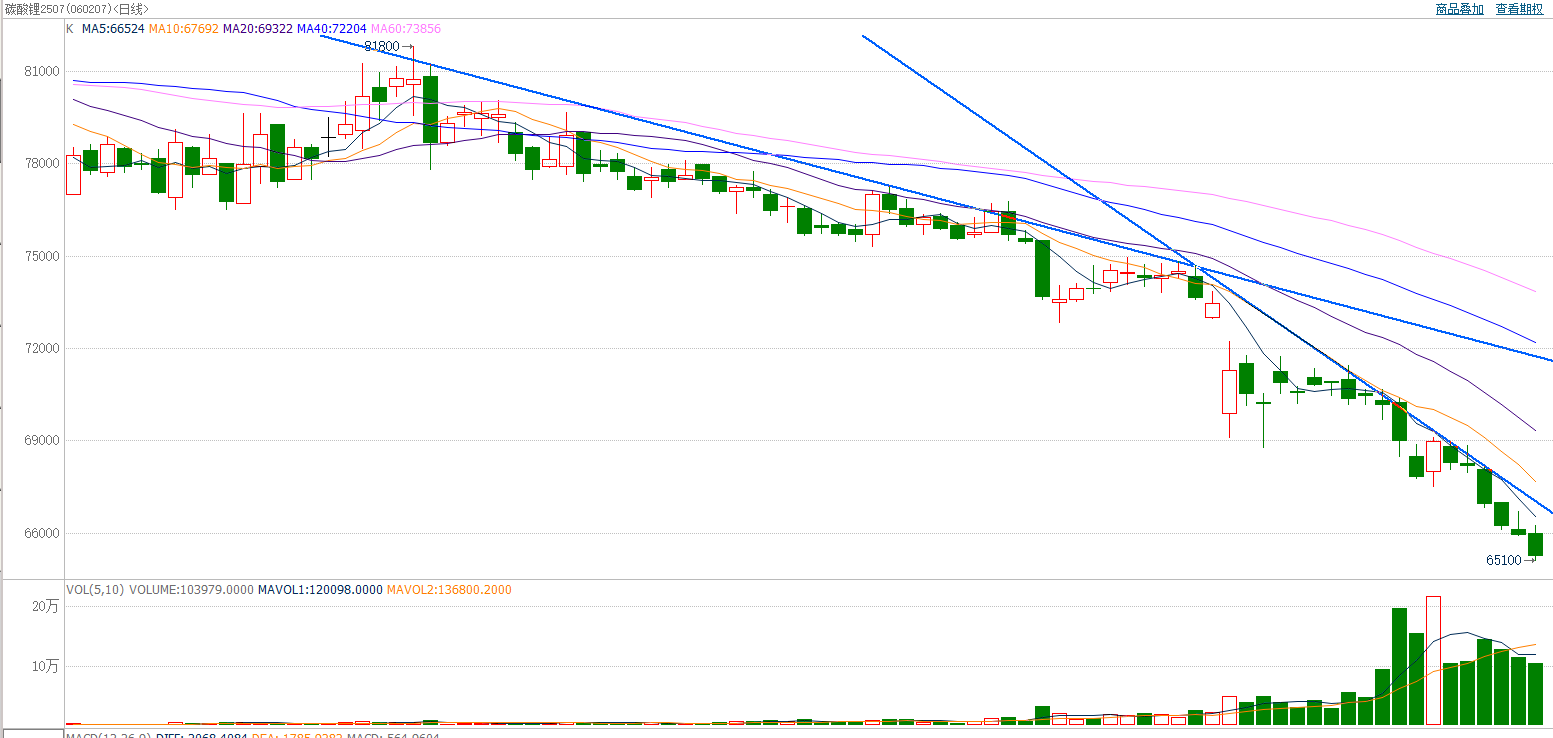Click the MAVOL2:136800.2000 label
1553x738 pixels.
449,590
